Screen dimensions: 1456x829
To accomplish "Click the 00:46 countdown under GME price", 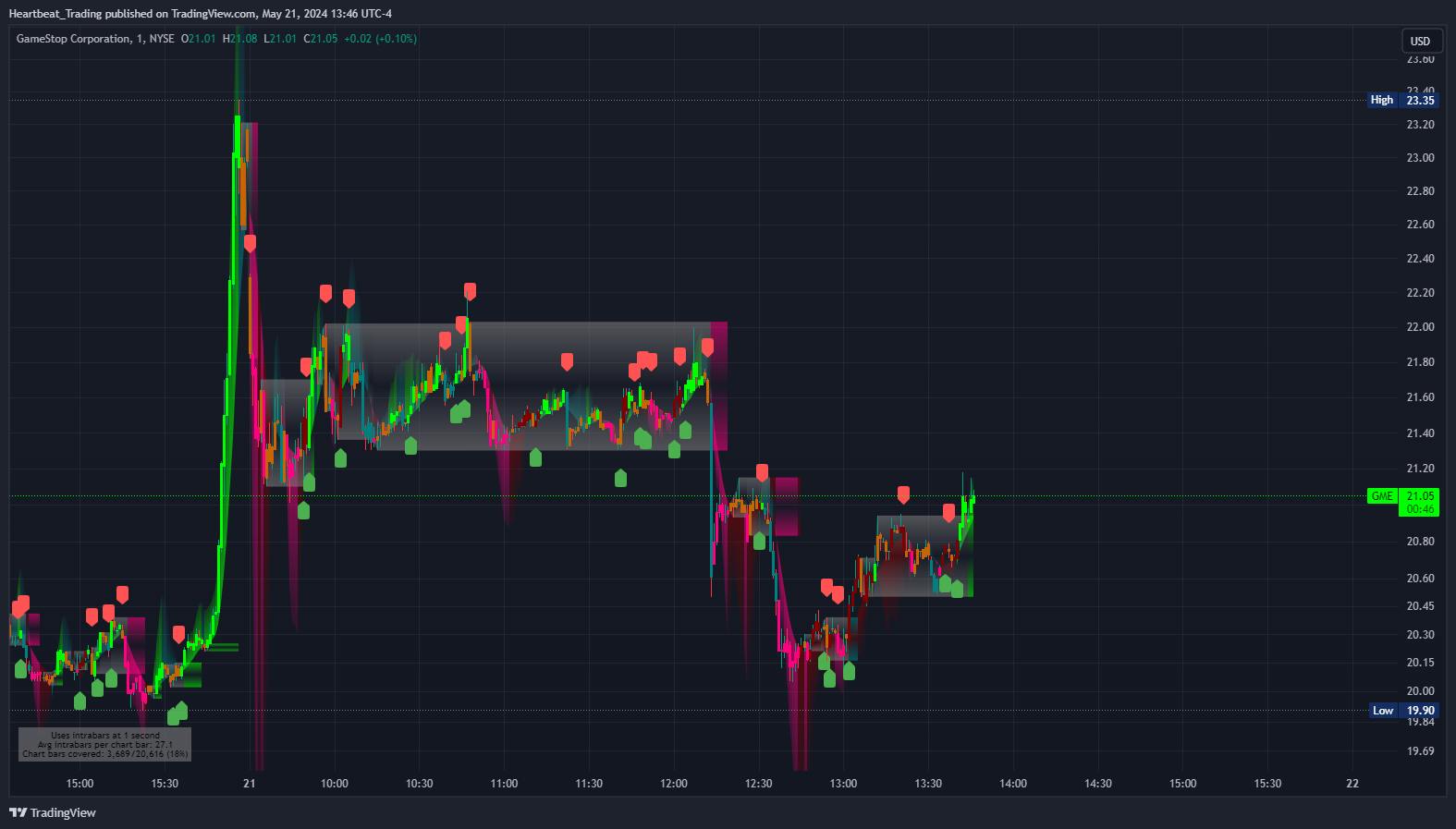I will click(x=1420, y=509).
